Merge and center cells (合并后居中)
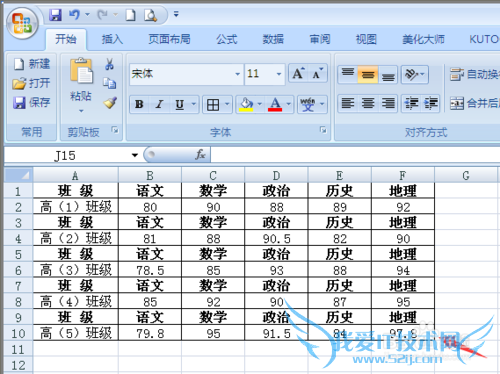This screenshot has width=500, height=374. tap(475, 103)
